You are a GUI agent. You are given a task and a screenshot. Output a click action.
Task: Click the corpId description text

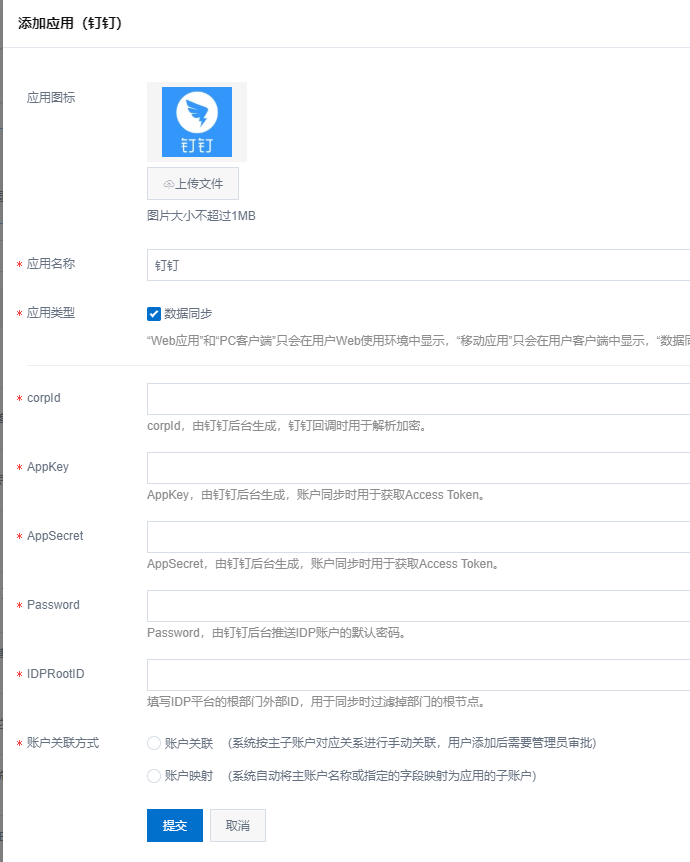[x=287, y=426]
